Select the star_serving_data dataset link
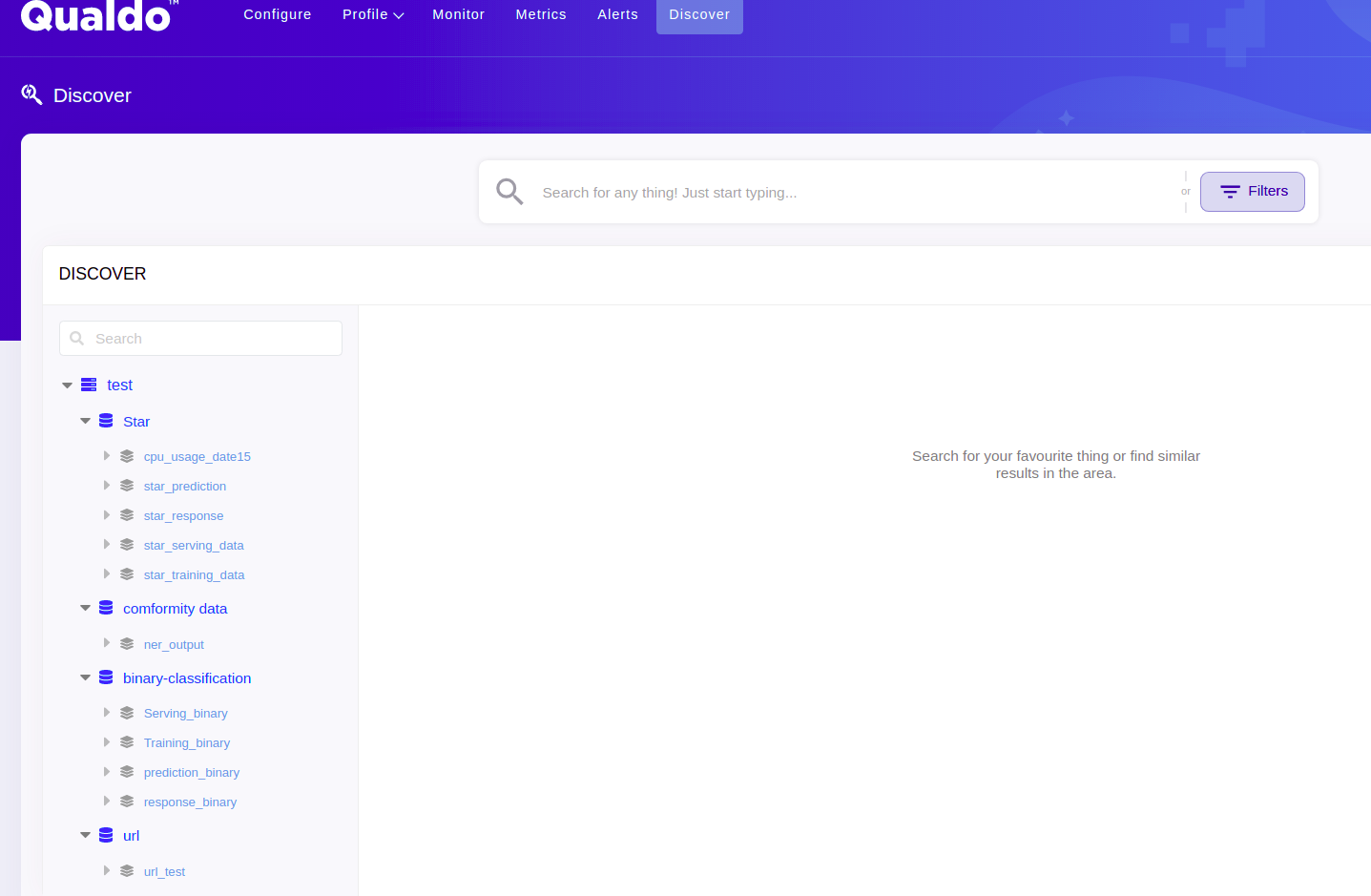Image resolution: width=1371 pixels, height=896 pixels. [x=194, y=546]
